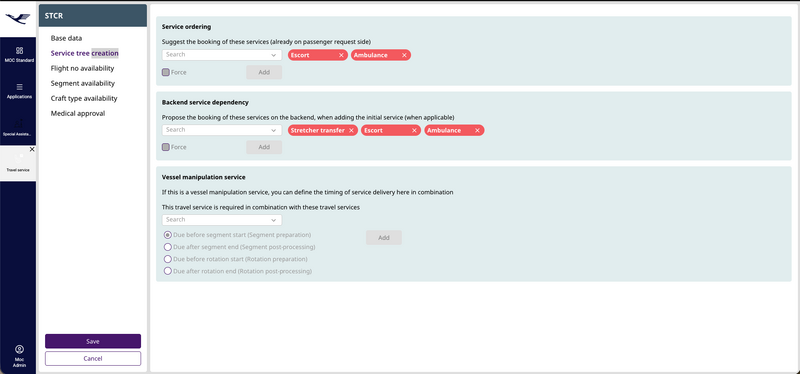
Task: Select Due after segment end option
Action: [x=167, y=247]
